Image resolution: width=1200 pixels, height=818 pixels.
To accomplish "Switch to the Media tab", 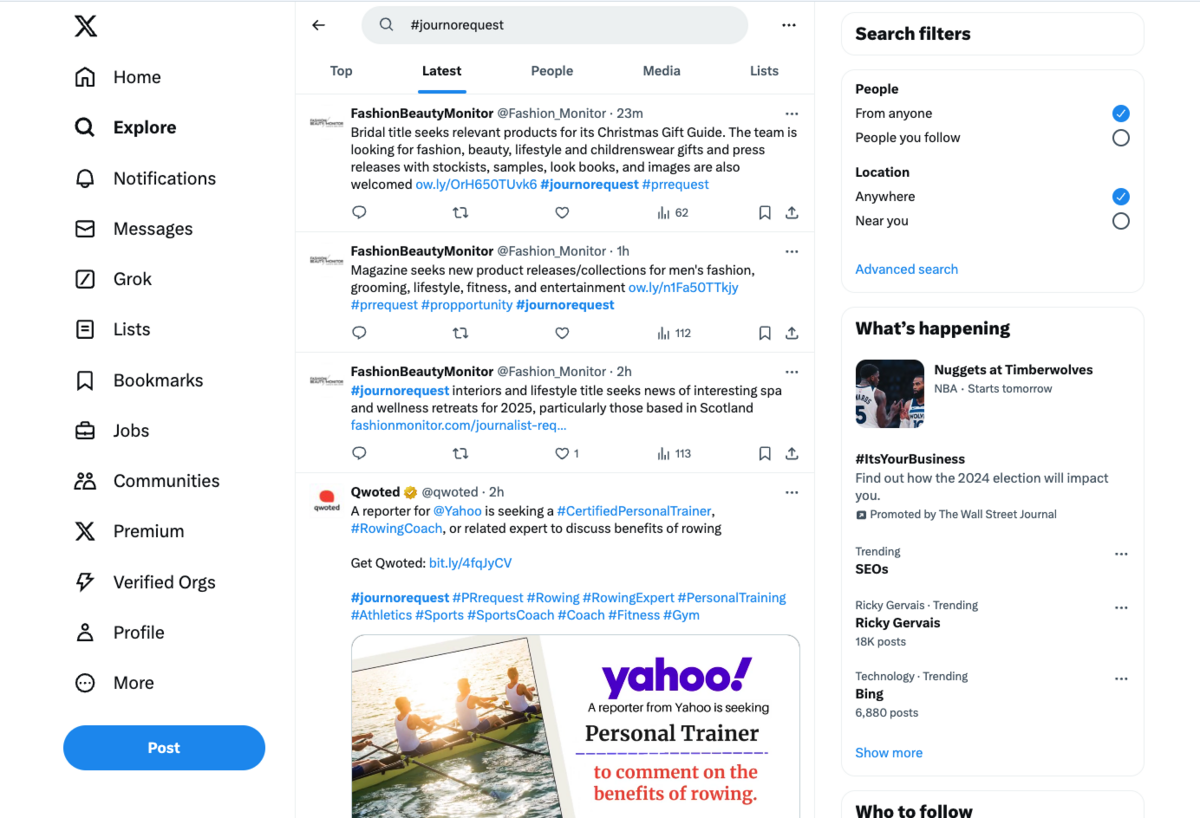I will click(x=662, y=71).
